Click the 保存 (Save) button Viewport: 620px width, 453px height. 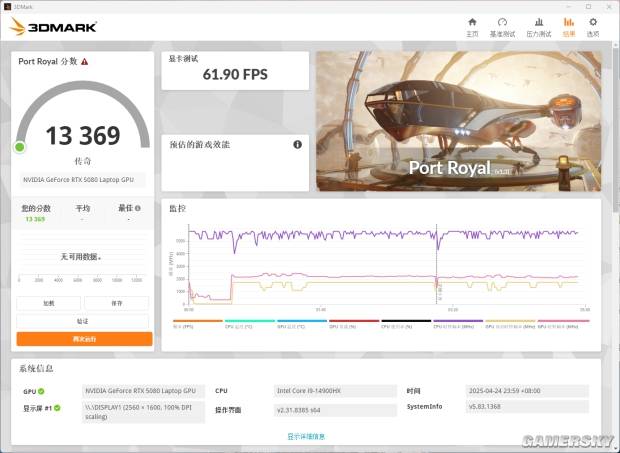(117, 303)
